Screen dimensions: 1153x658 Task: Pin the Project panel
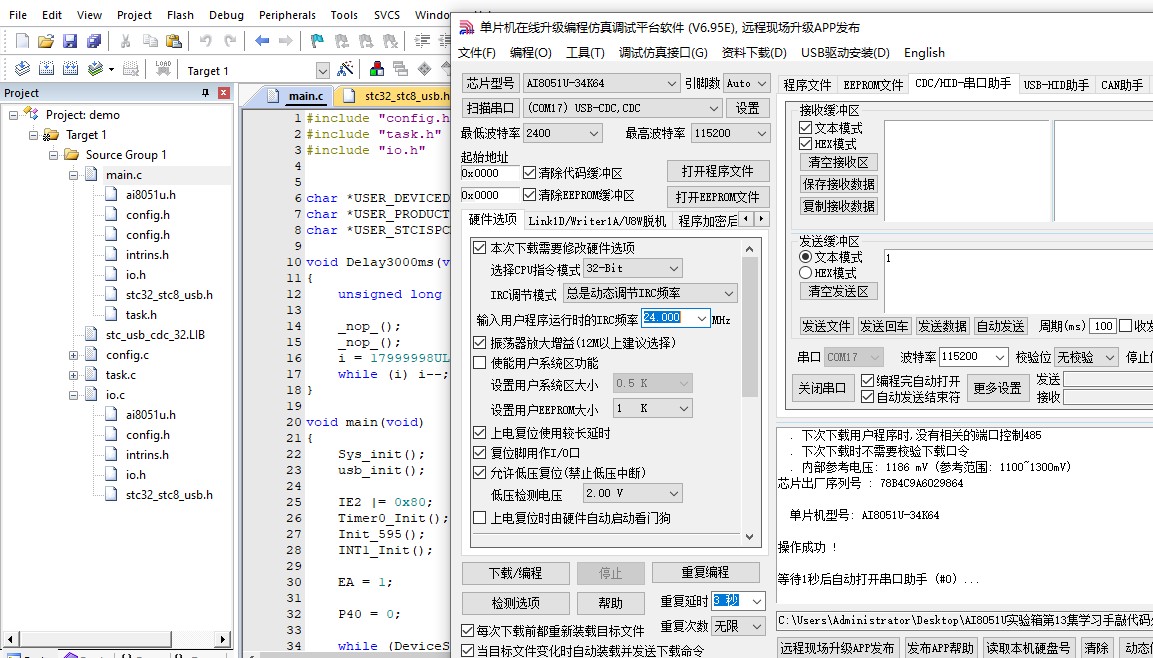pos(206,93)
